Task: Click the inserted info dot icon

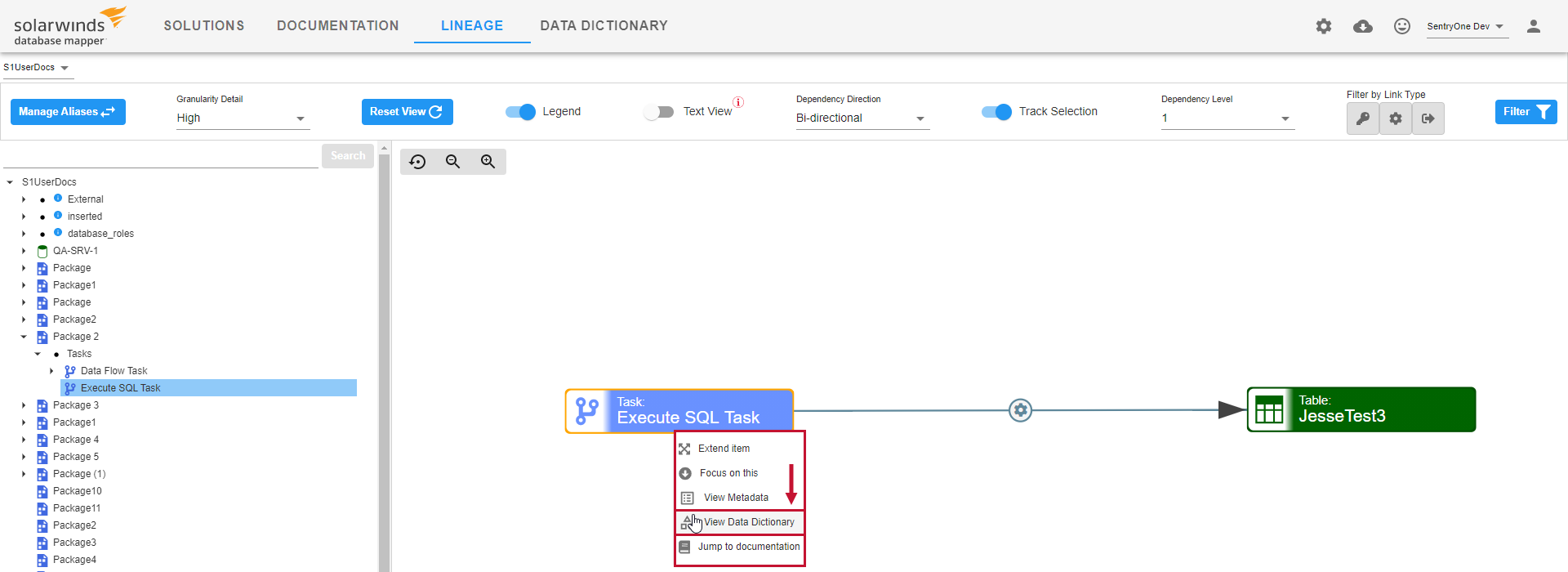Action: pos(58,216)
